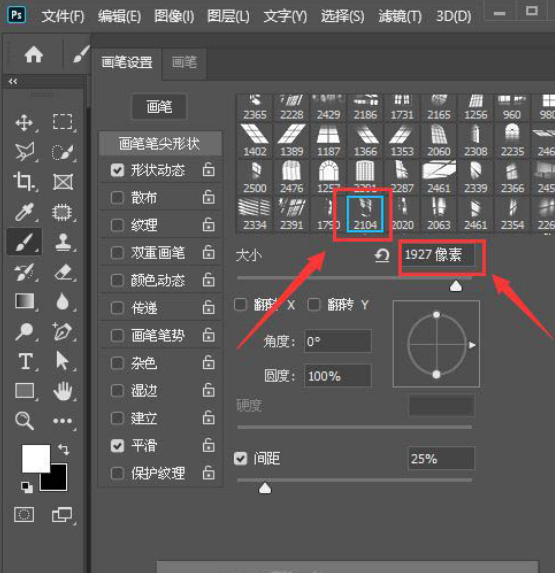Select the Crop tool
The width and height of the screenshot is (555, 573).
pos(23,181)
